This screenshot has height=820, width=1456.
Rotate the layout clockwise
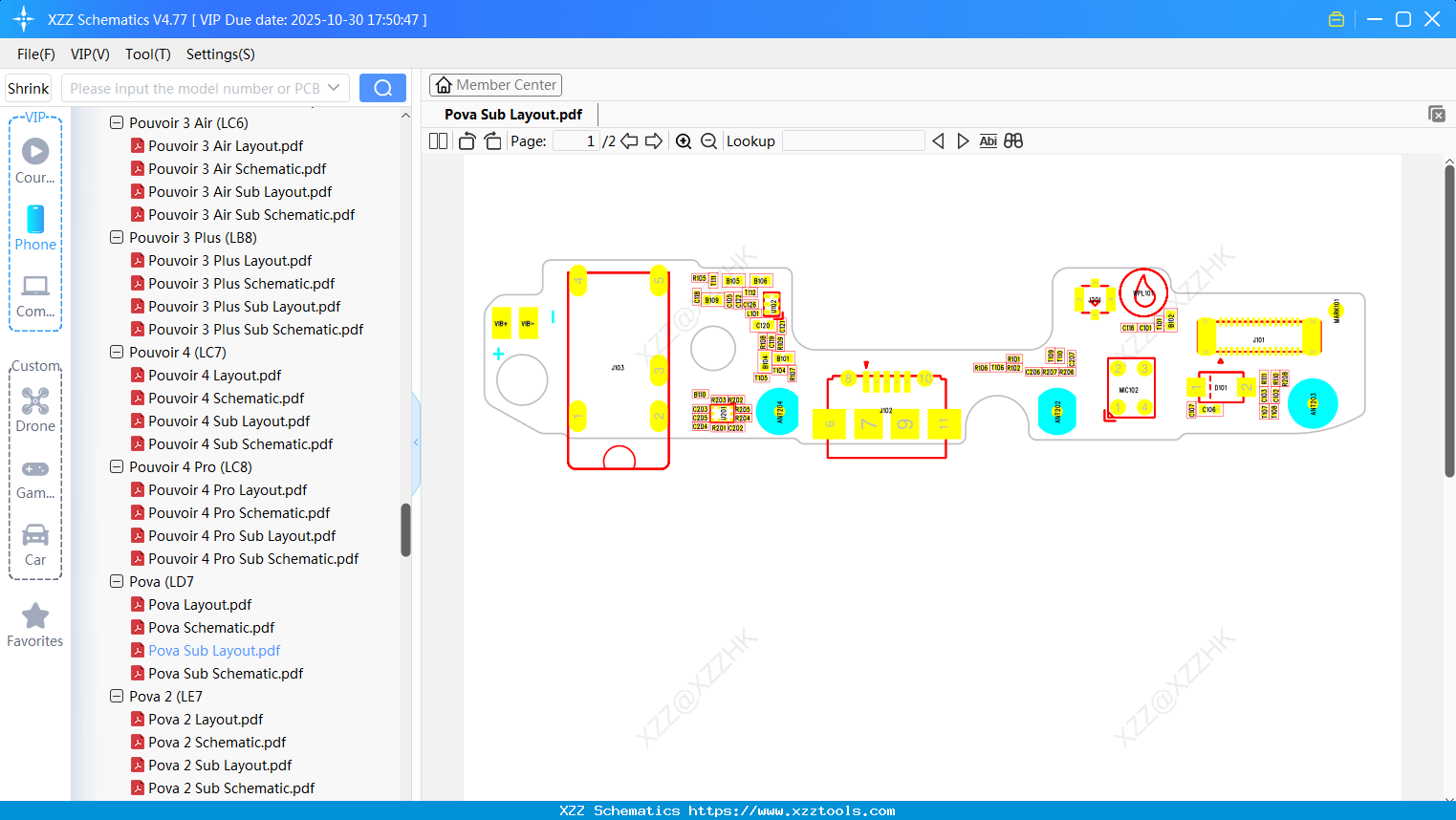click(491, 140)
